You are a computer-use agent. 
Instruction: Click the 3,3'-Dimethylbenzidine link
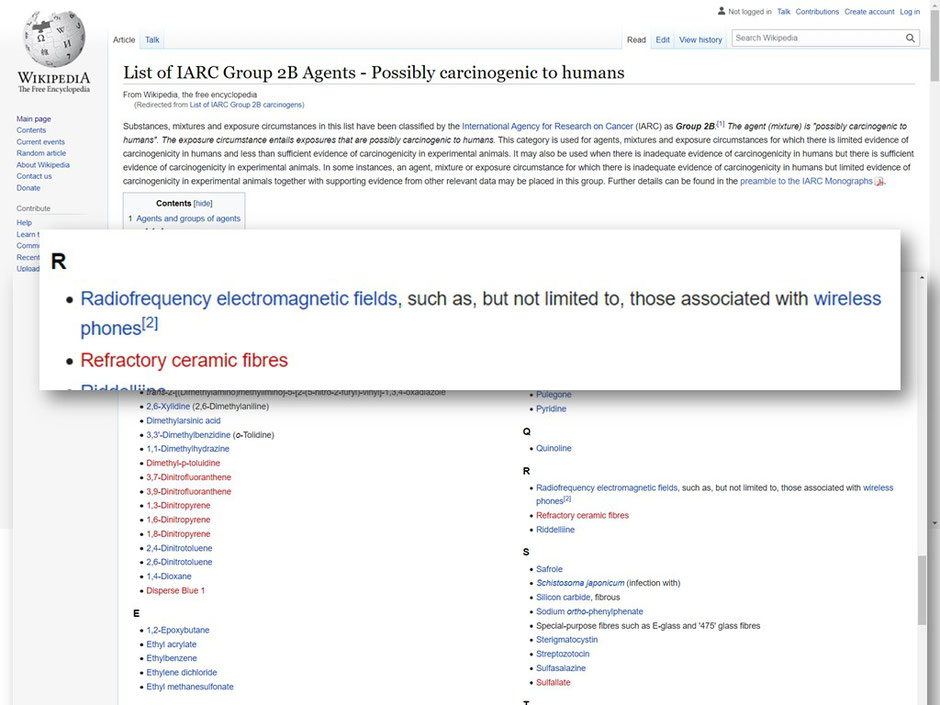point(188,435)
